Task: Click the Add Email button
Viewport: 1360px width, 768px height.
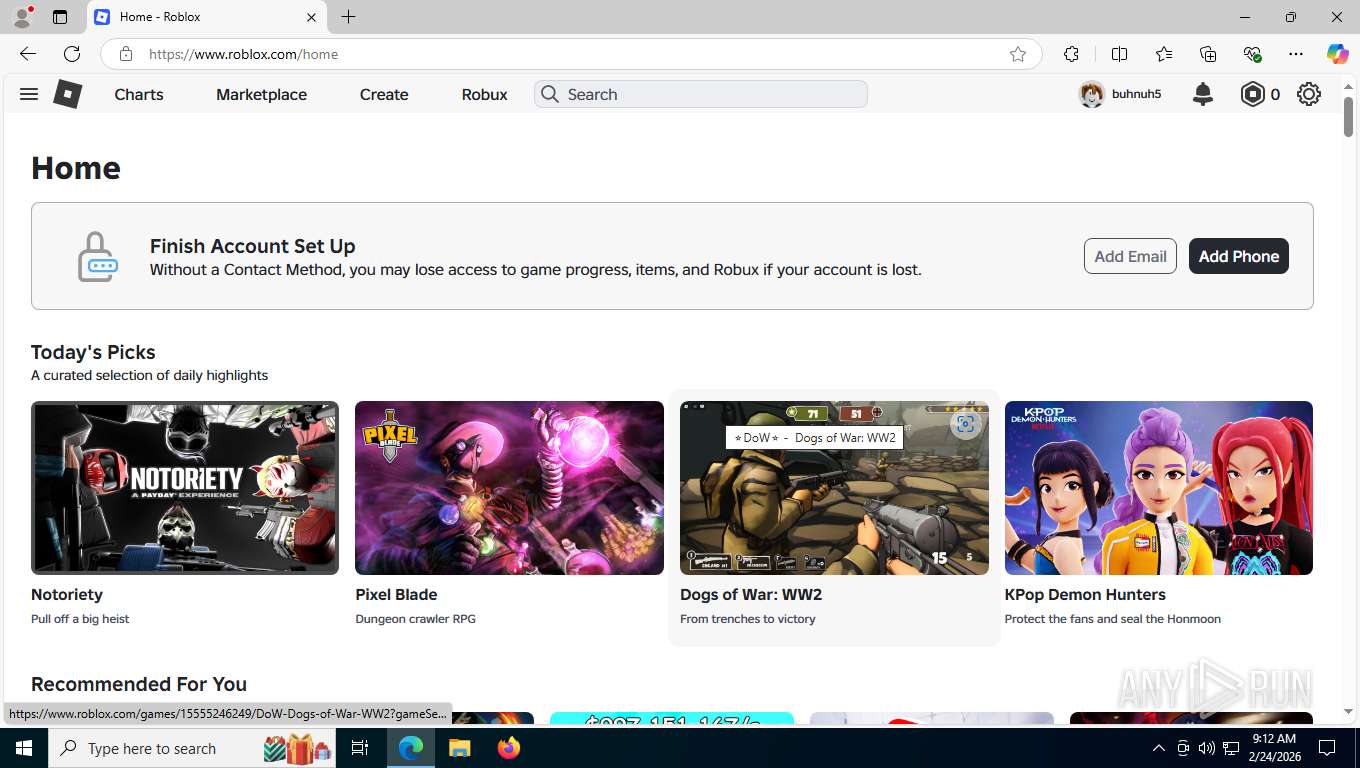Action: coord(1130,256)
